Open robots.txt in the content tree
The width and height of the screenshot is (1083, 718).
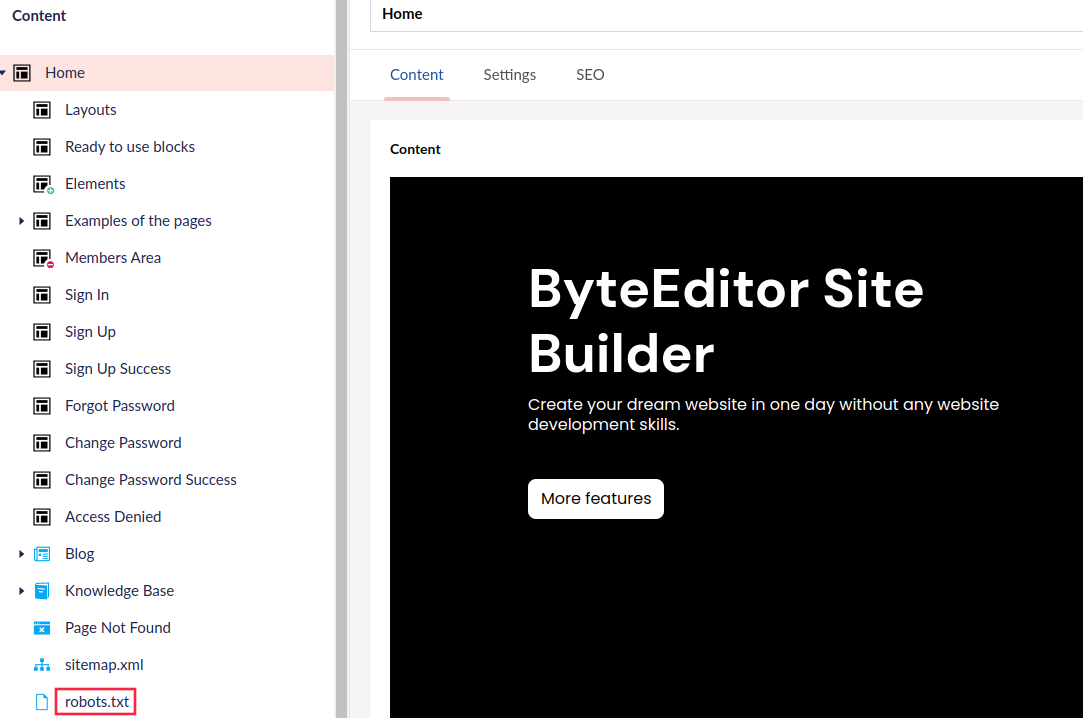[x=97, y=702]
